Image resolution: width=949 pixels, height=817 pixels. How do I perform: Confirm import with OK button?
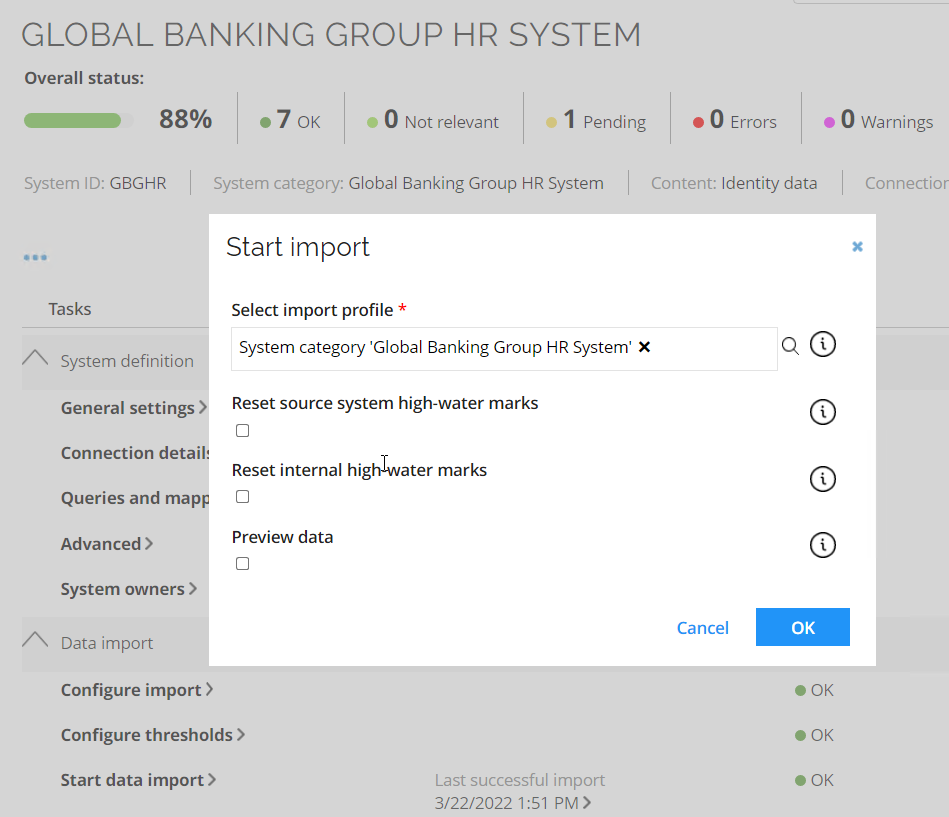[x=803, y=627]
